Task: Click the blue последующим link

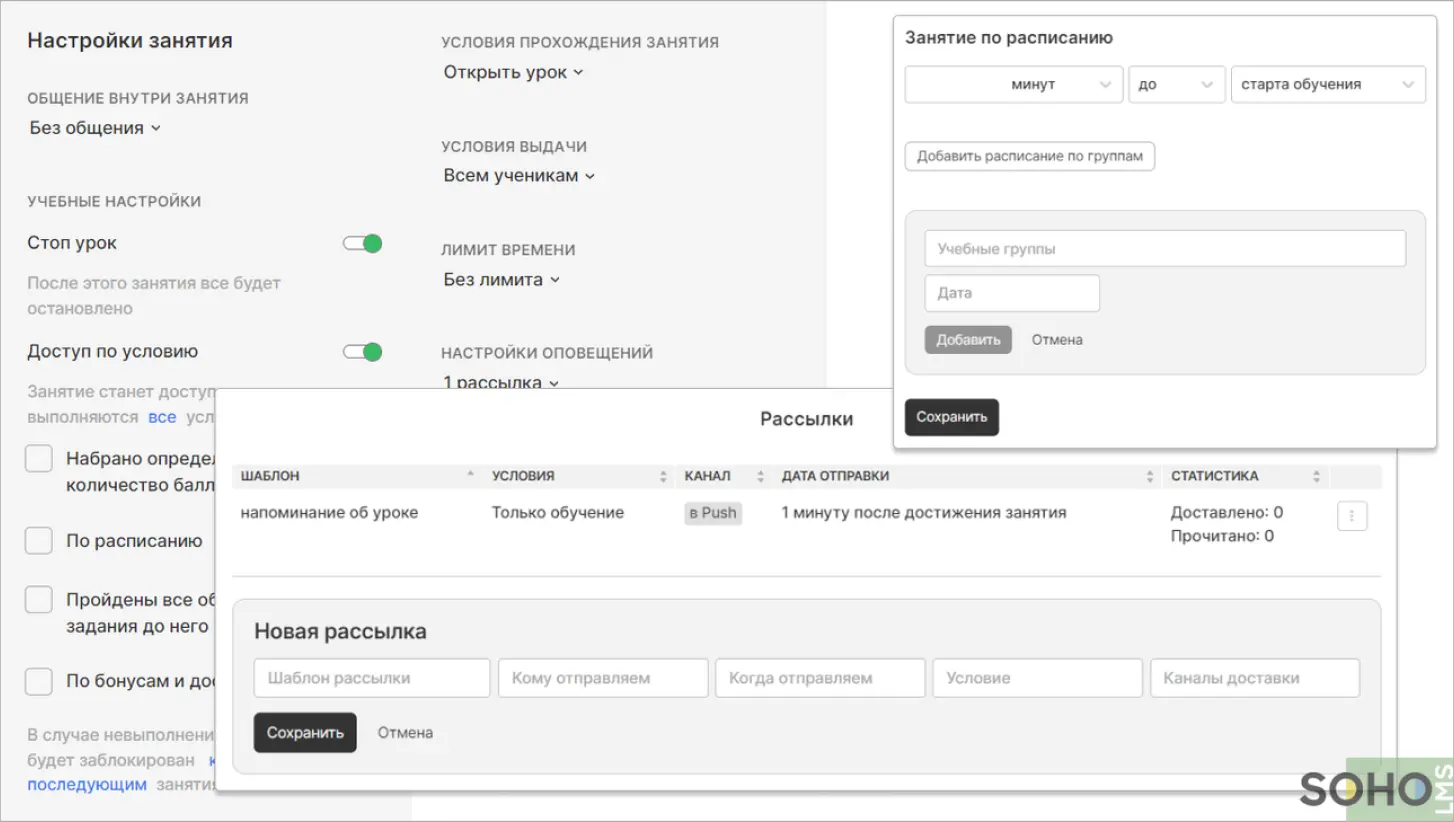Action: click(x=87, y=784)
